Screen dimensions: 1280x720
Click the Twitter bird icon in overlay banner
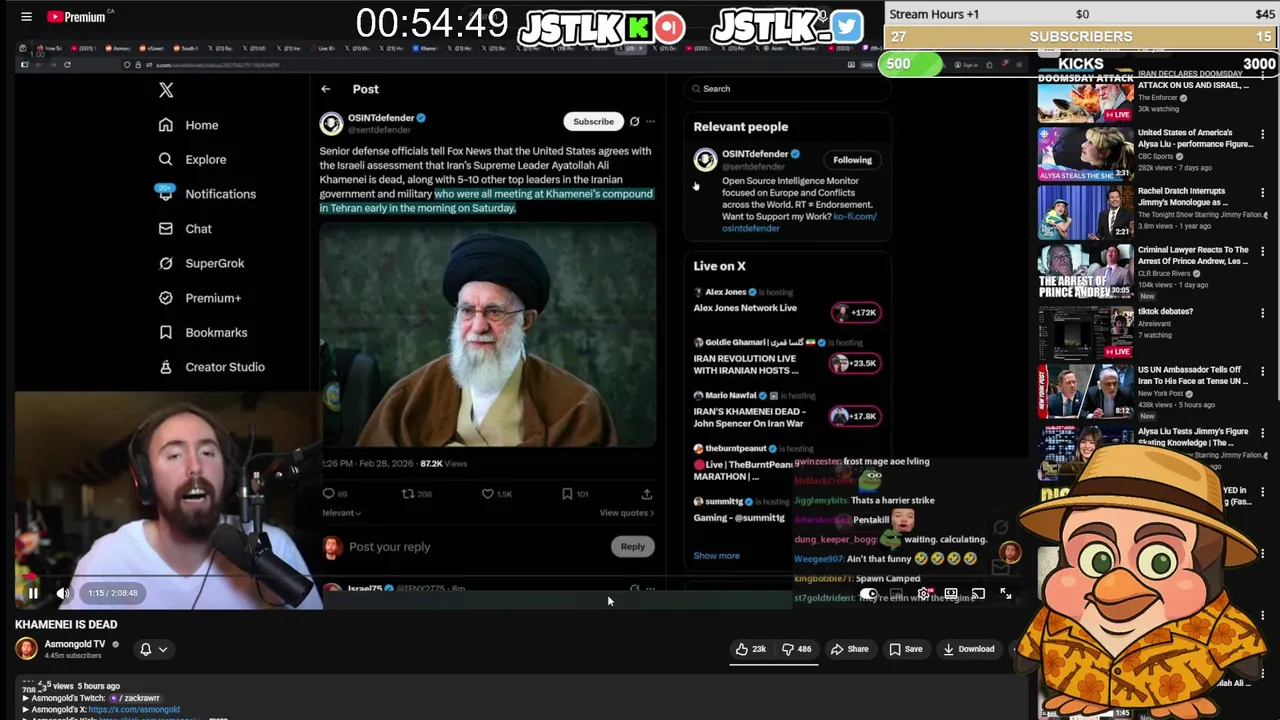846,26
